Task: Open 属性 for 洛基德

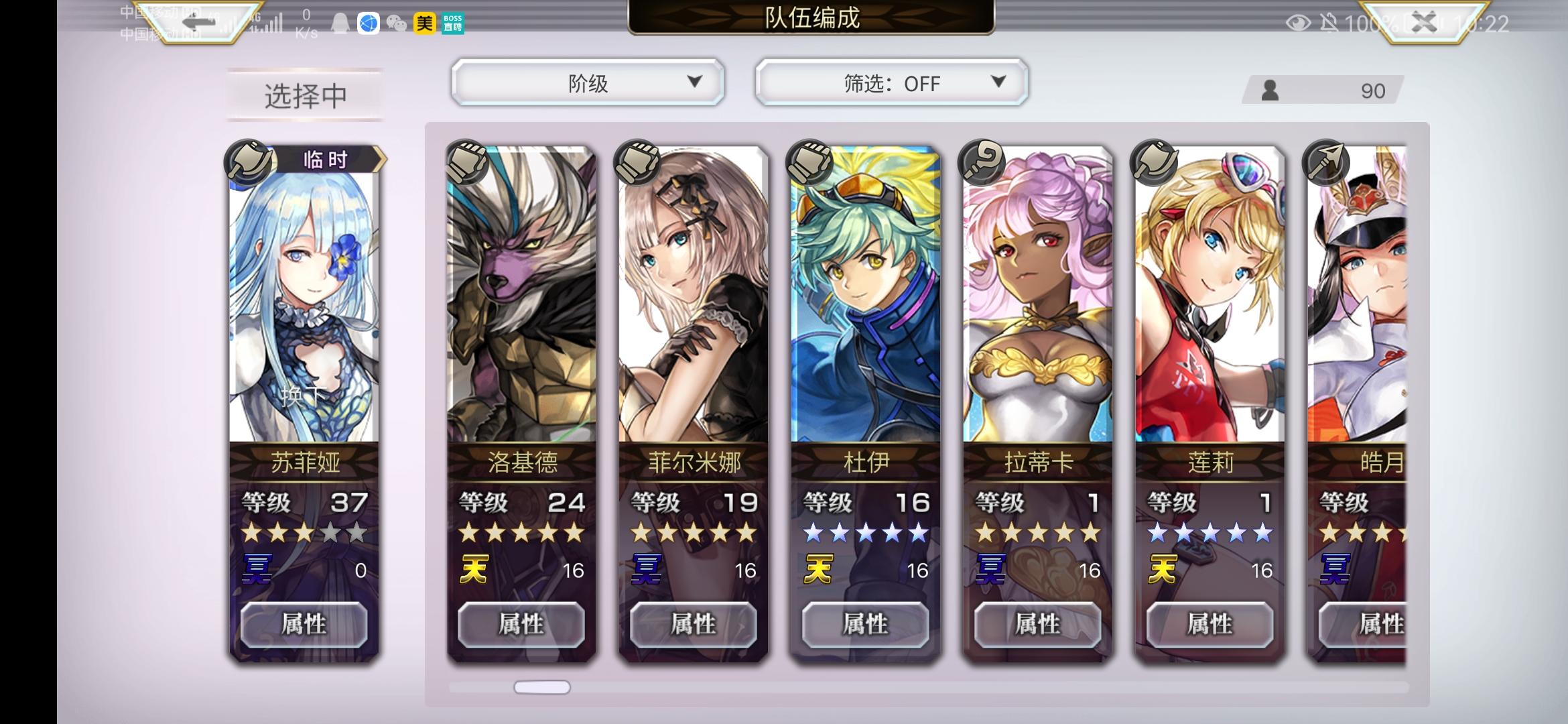Action: [x=521, y=625]
